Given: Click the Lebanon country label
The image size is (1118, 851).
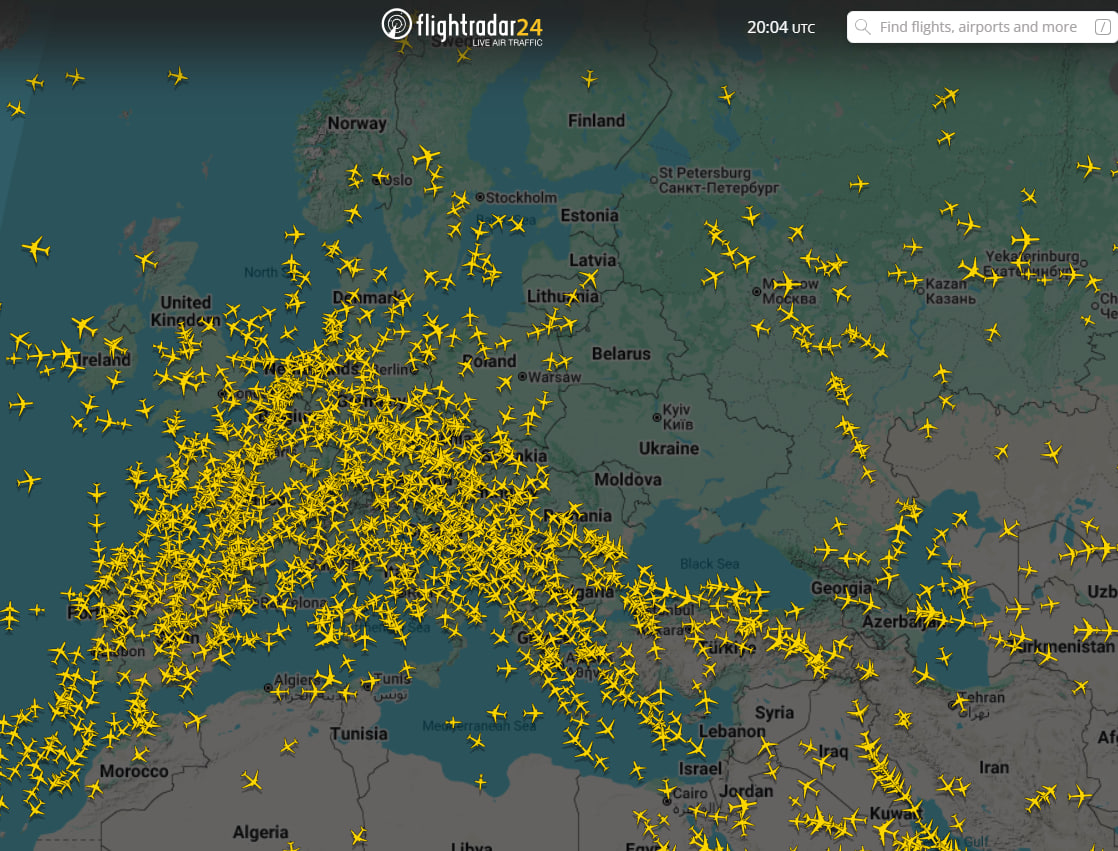Looking at the screenshot, I should coord(732,731).
